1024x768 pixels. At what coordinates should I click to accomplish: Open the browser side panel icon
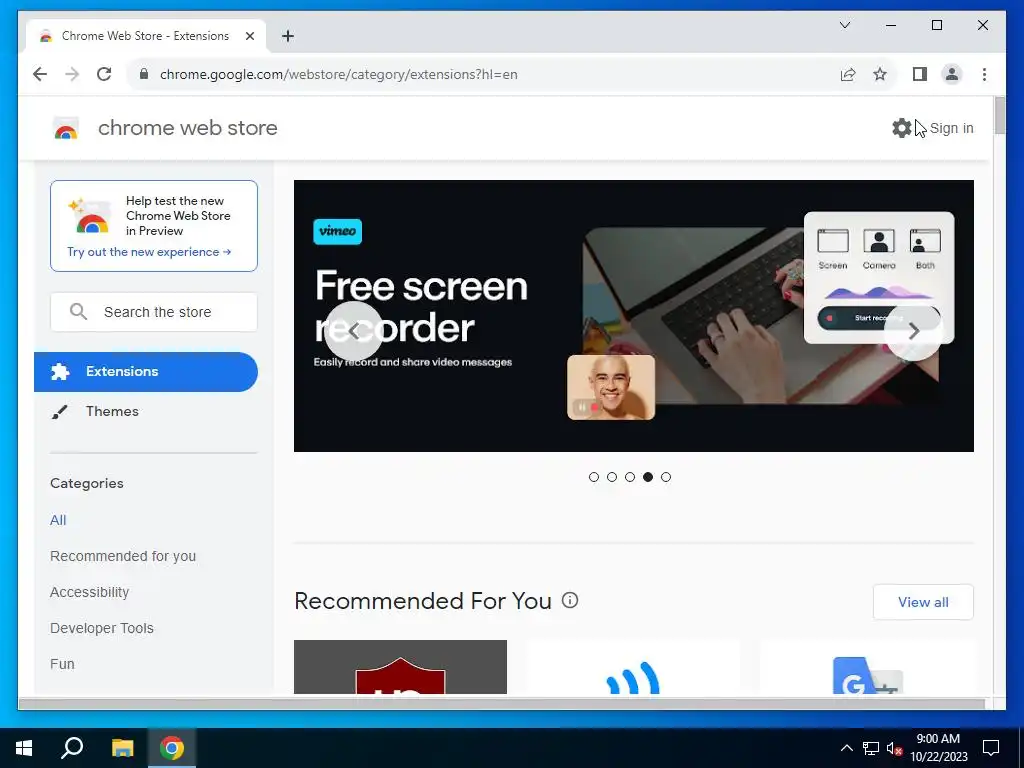coord(920,74)
